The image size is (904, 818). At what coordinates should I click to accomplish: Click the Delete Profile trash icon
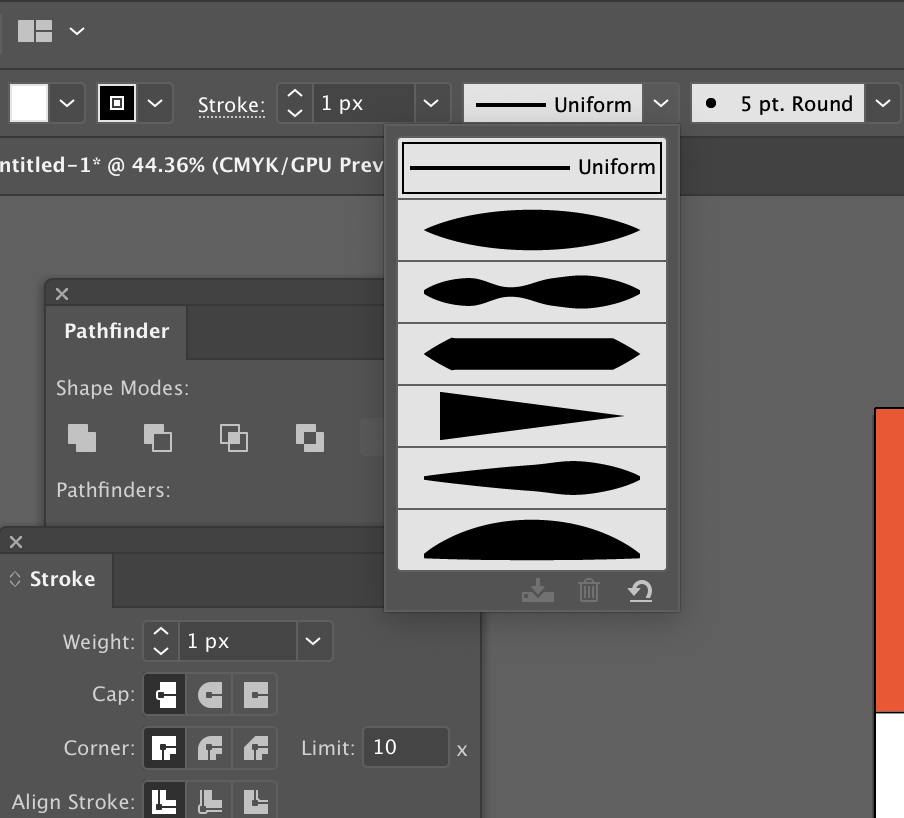pyautogui.click(x=589, y=592)
